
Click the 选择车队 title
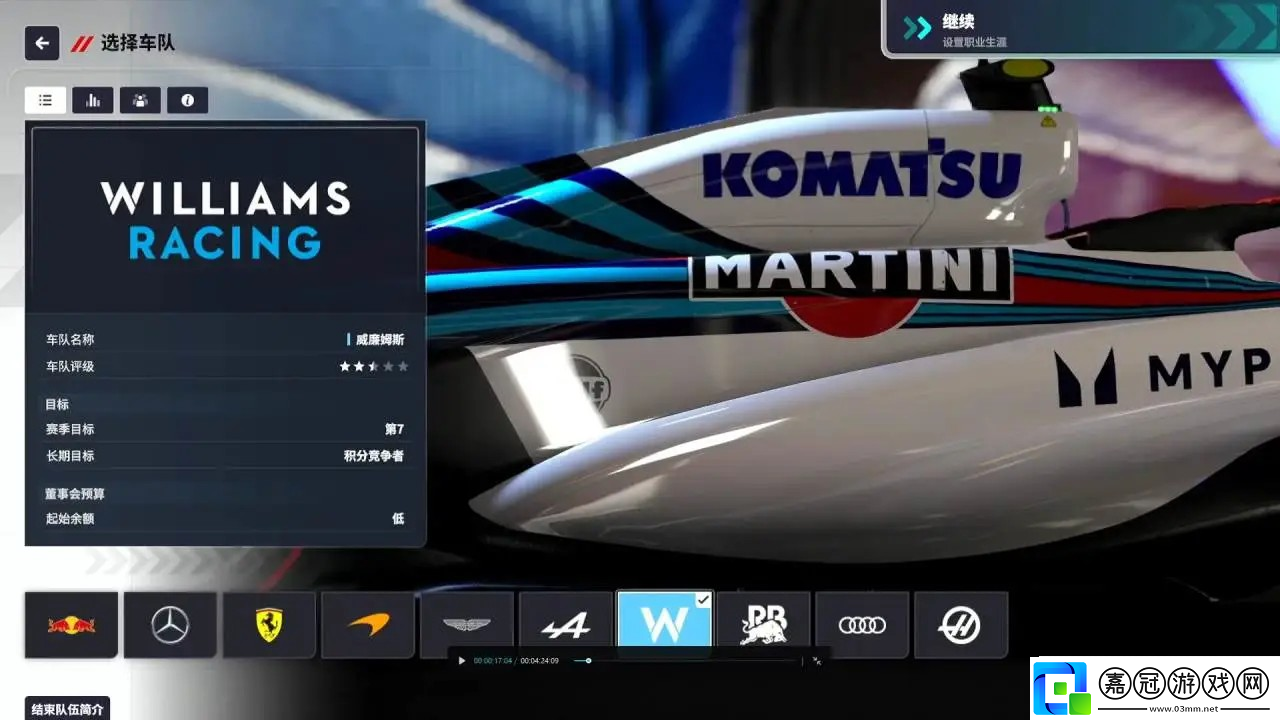138,43
